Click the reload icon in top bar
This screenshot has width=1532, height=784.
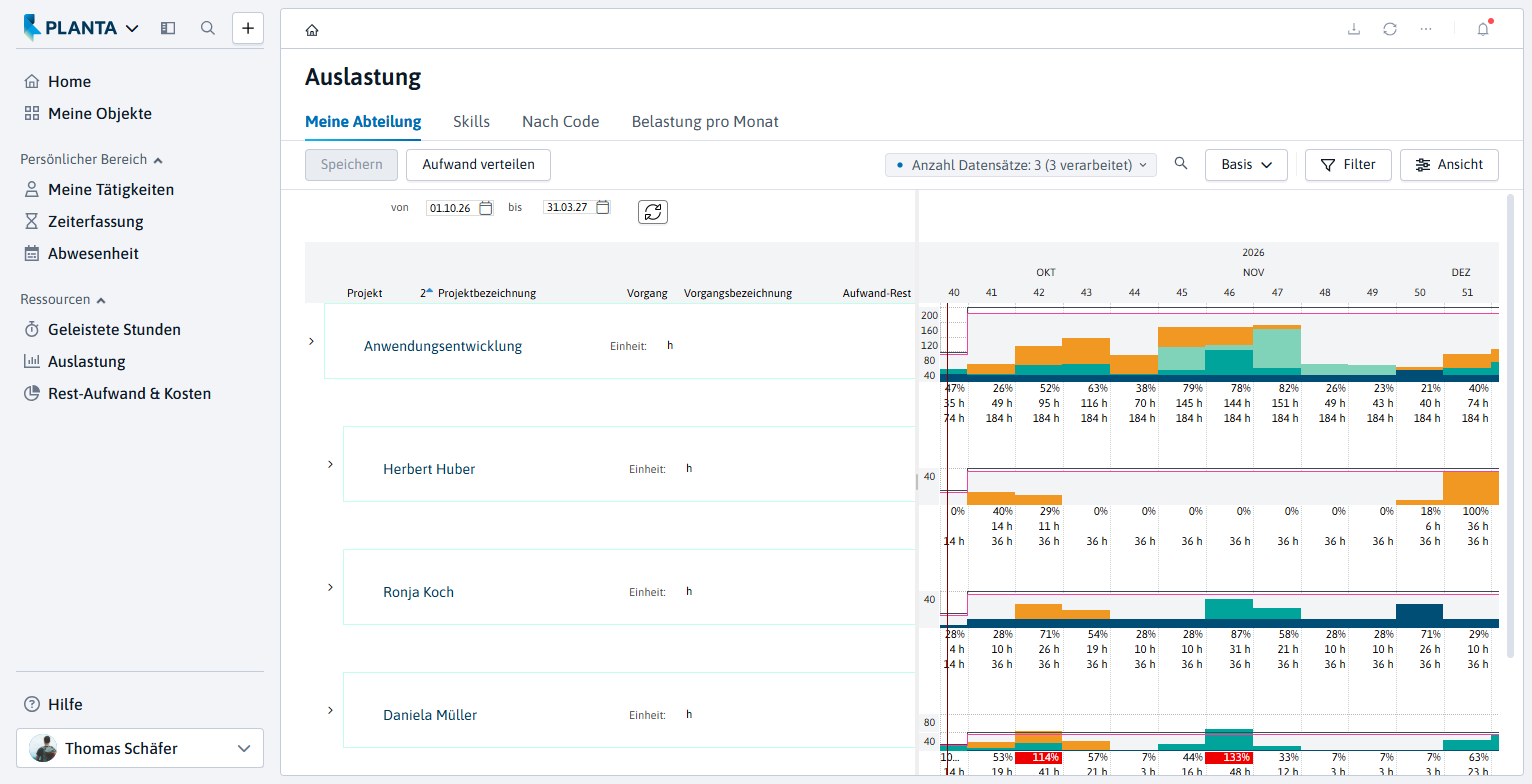(1390, 29)
